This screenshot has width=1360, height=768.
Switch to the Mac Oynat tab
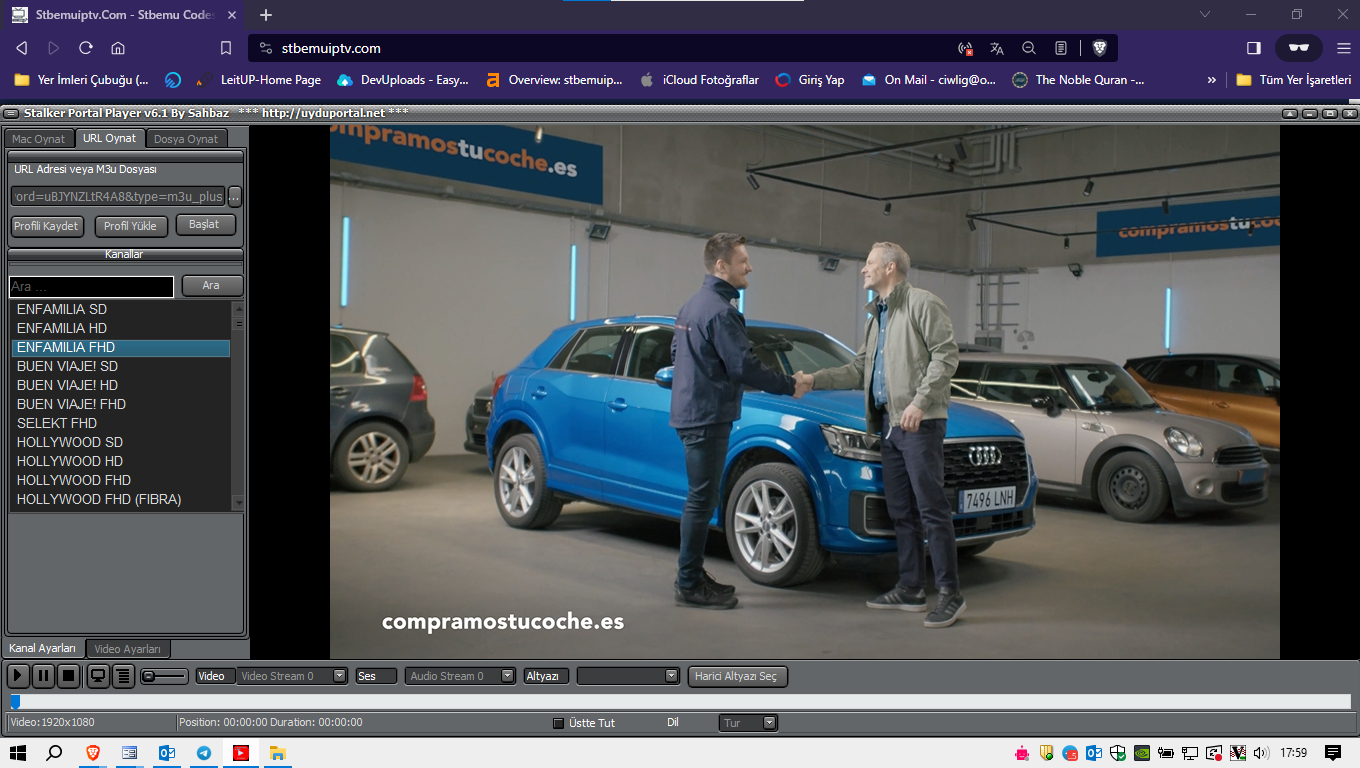pos(39,139)
